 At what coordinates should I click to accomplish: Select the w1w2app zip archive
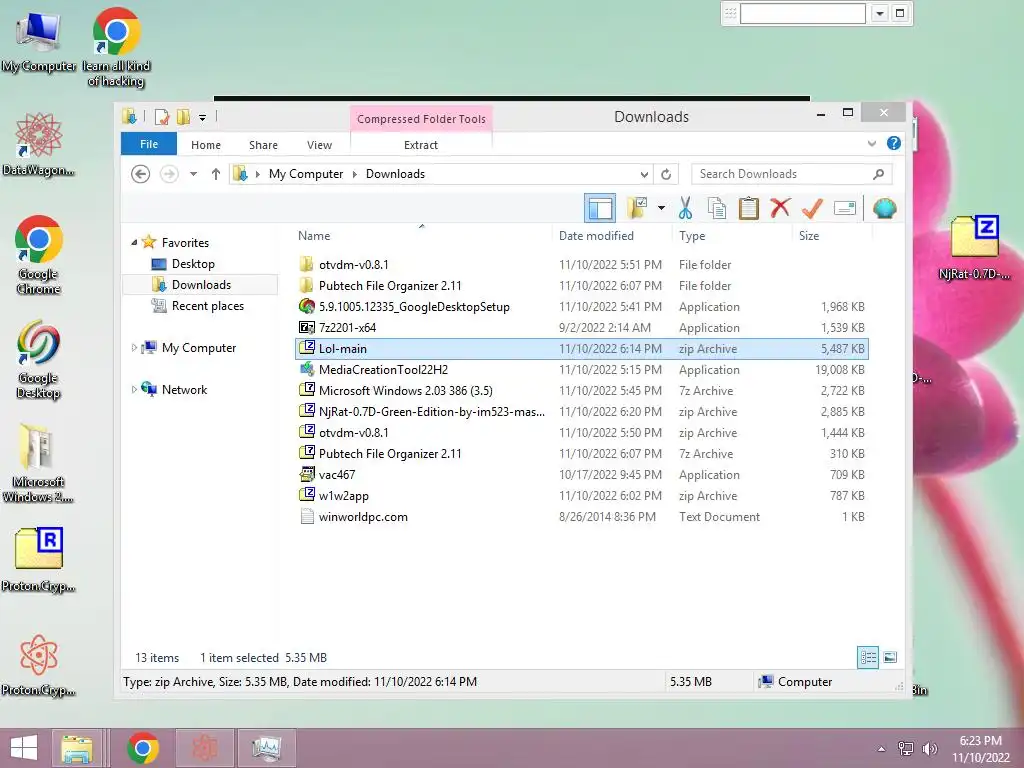[x=581, y=496]
